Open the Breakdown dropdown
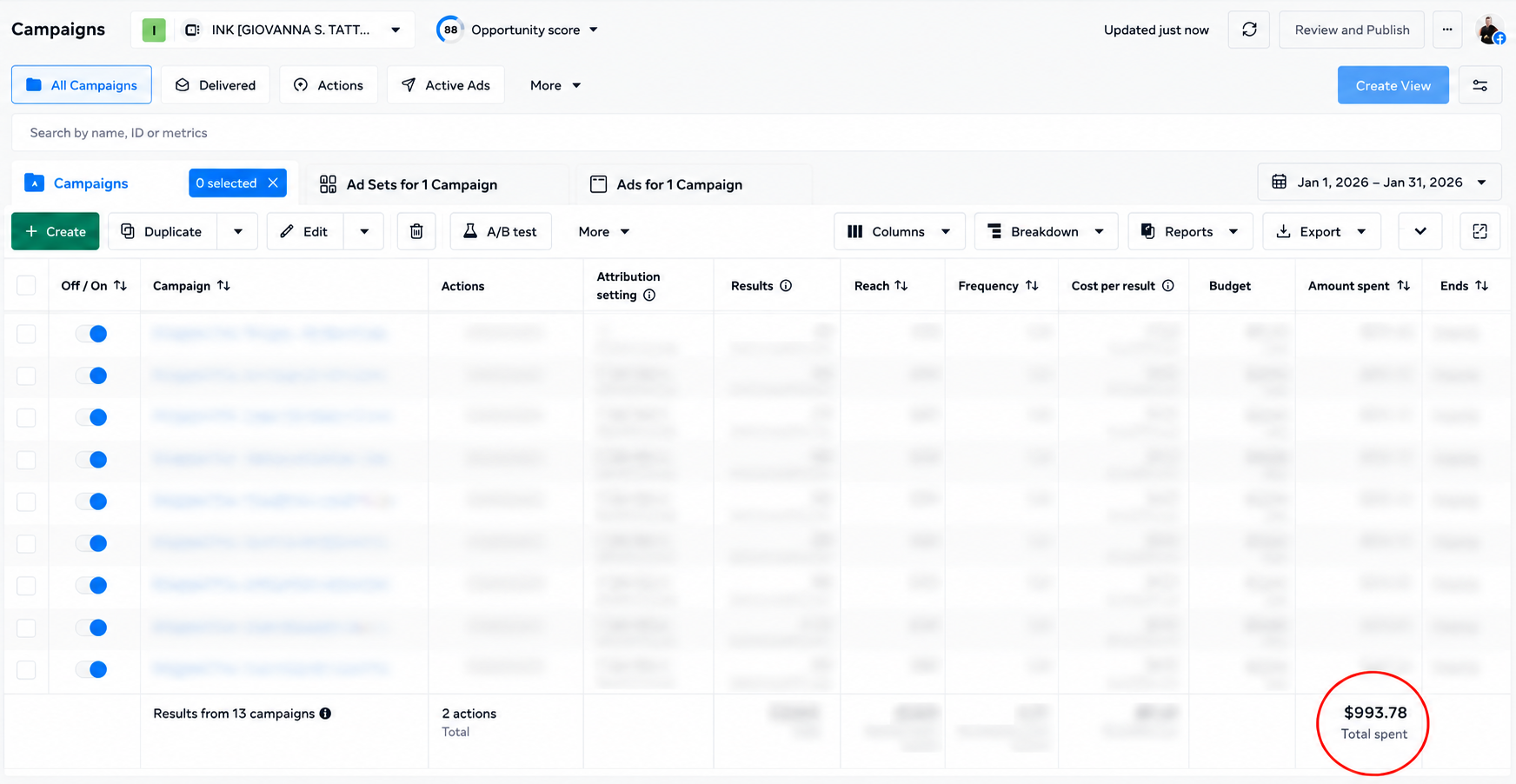1516x784 pixels. [1046, 231]
